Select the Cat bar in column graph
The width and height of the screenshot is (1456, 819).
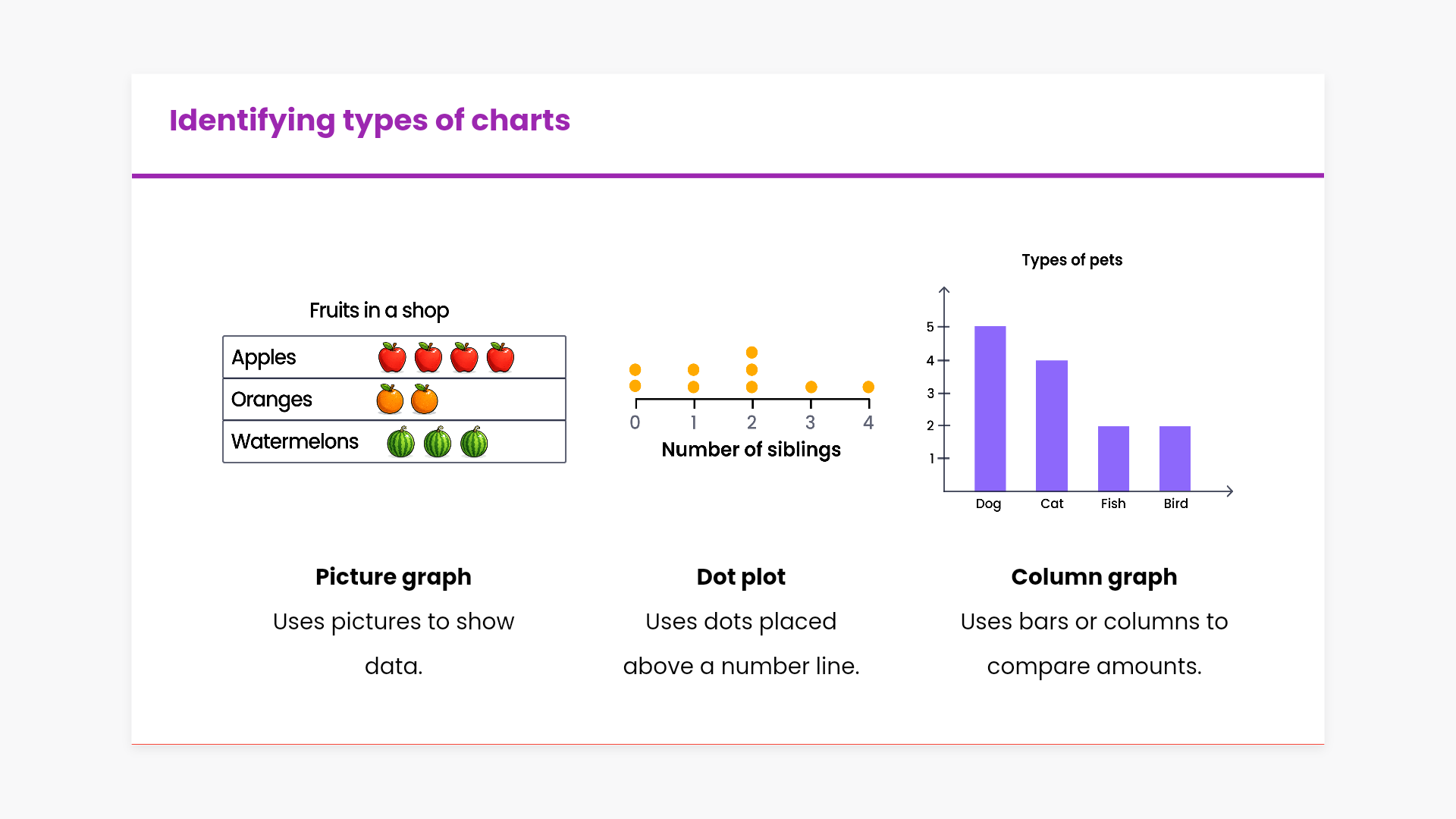1051,425
